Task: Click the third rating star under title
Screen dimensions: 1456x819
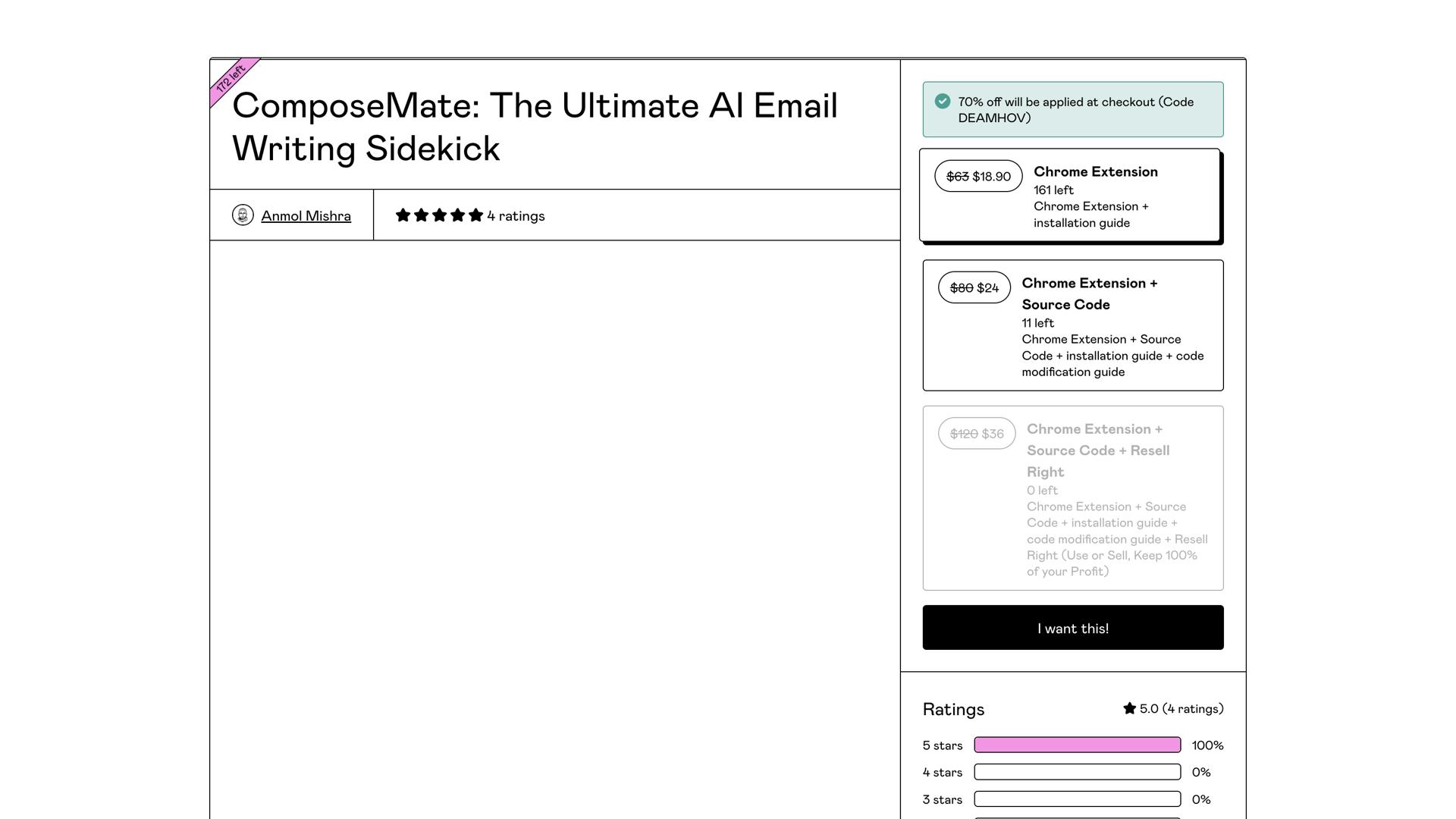Action: pyautogui.click(x=439, y=215)
